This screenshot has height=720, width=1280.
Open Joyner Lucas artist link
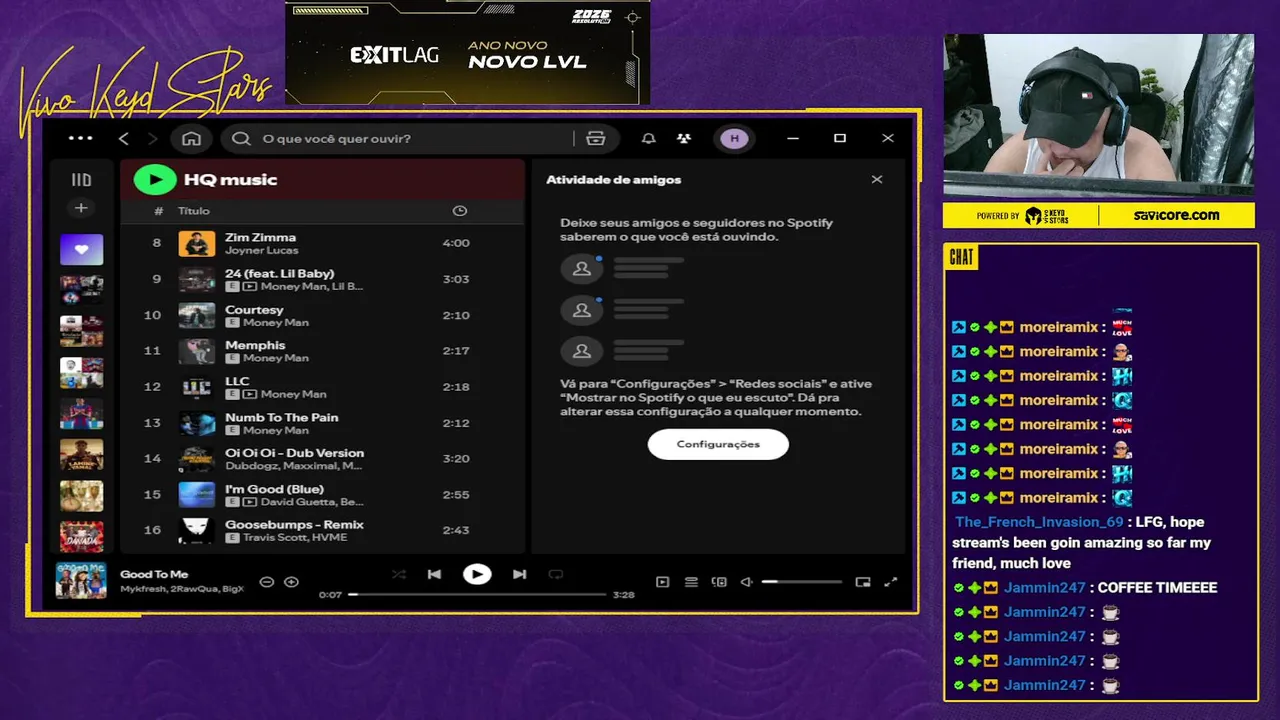[x=262, y=250]
